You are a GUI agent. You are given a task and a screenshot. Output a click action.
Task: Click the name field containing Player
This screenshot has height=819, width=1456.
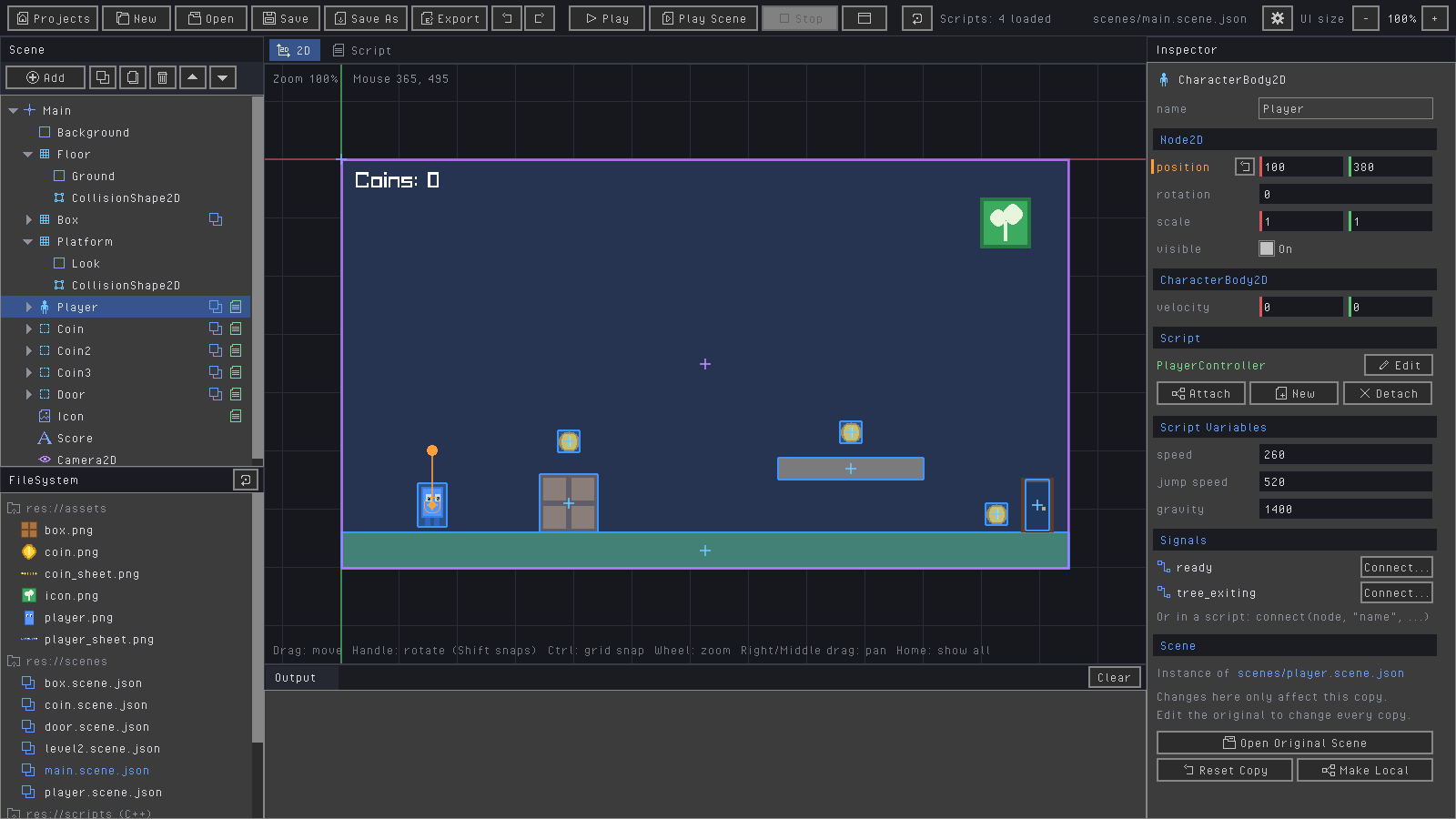pyautogui.click(x=1346, y=108)
